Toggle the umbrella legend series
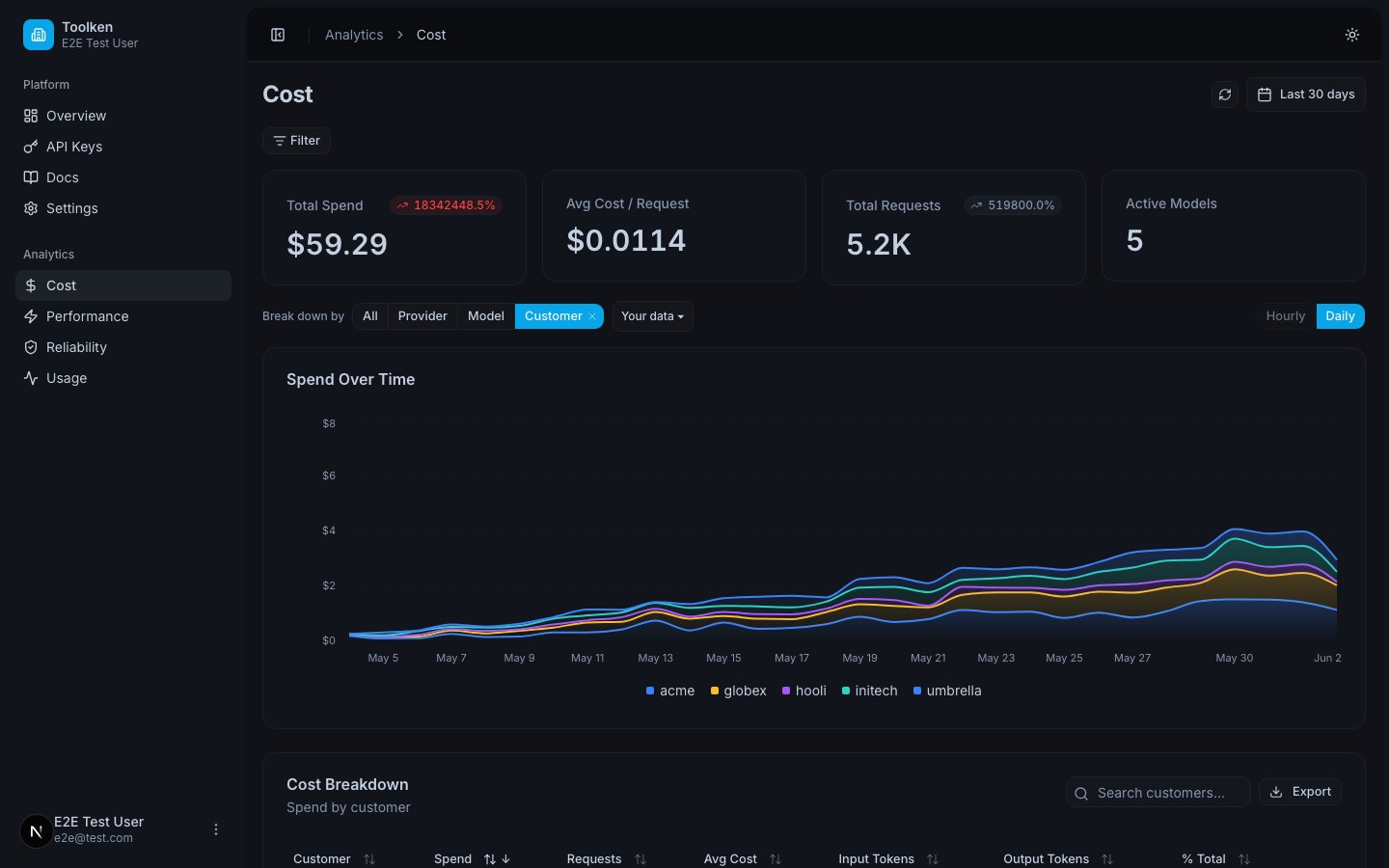This screenshot has height=868, width=1389. 947,691
